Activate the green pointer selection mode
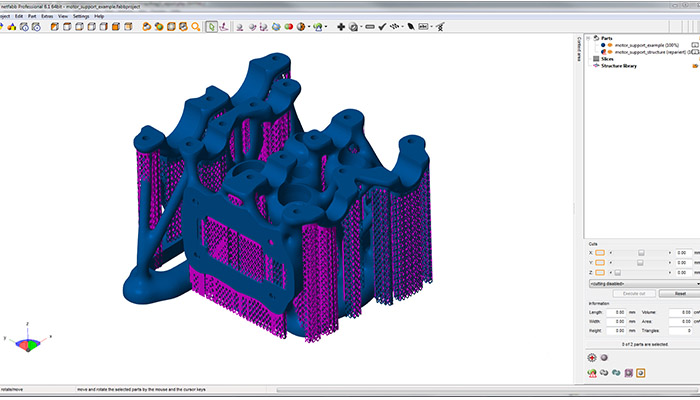The width and height of the screenshot is (700, 400). click(212, 27)
